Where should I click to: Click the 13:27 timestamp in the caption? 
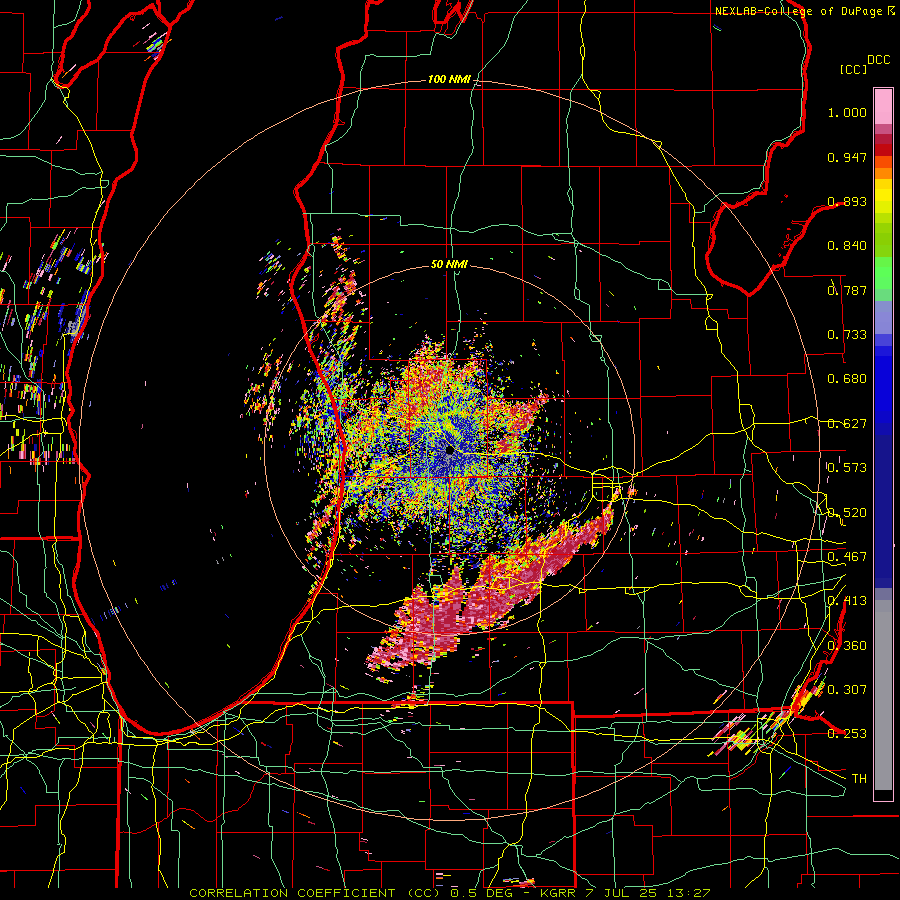tap(690, 893)
